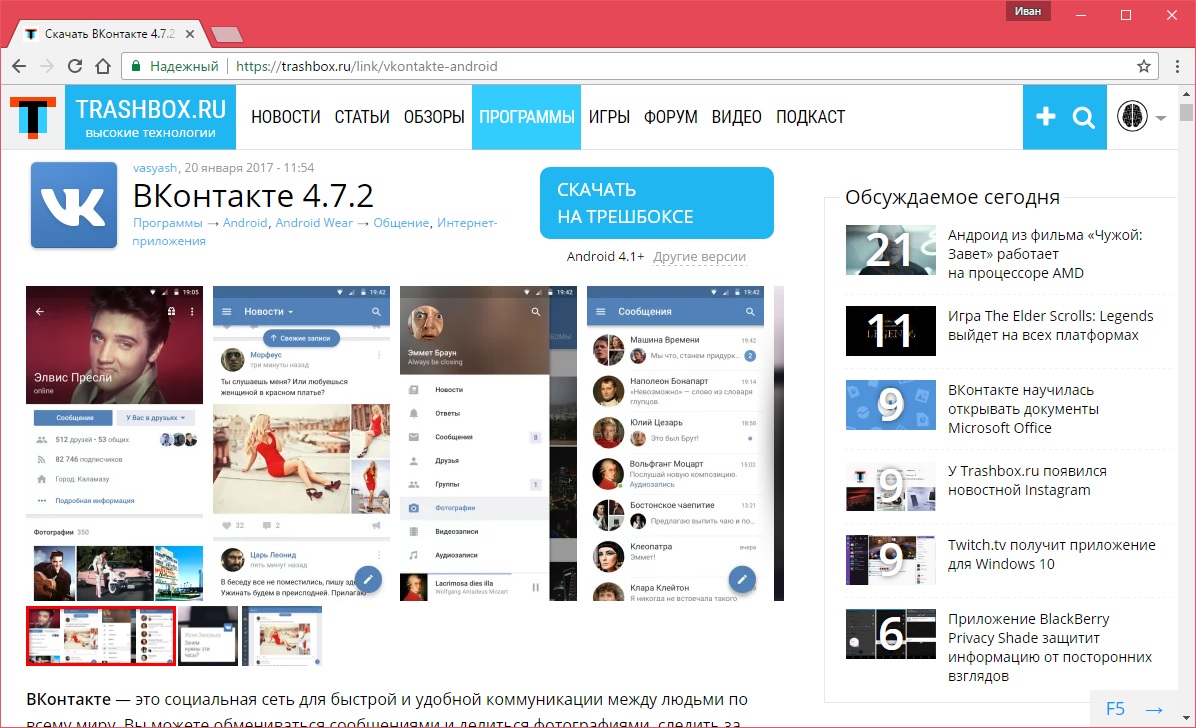This screenshot has width=1196, height=728.
Task: Open Twitch.tv Windows 10 app article
Action: pyautogui.click(x=1051, y=555)
